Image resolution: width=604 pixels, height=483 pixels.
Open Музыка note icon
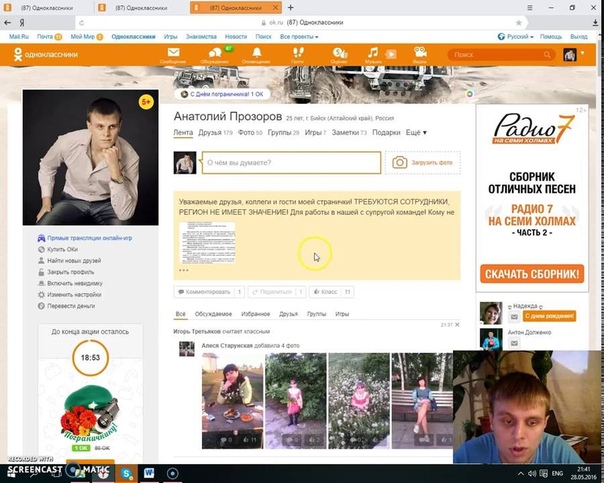(x=372, y=52)
